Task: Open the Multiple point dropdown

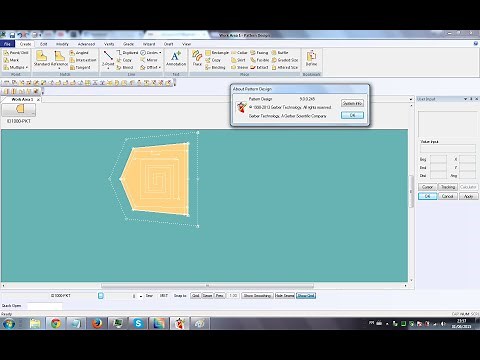Action: click(16, 67)
